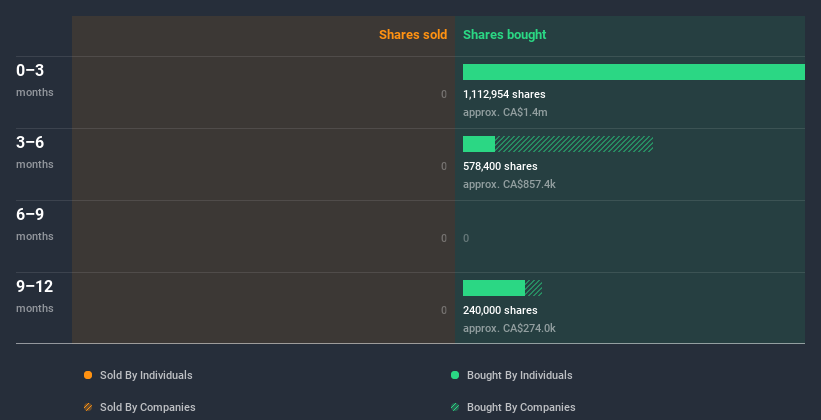Click the striped Sold By Companies legend icon
The width and height of the screenshot is (821, 420).
[88, 407]
